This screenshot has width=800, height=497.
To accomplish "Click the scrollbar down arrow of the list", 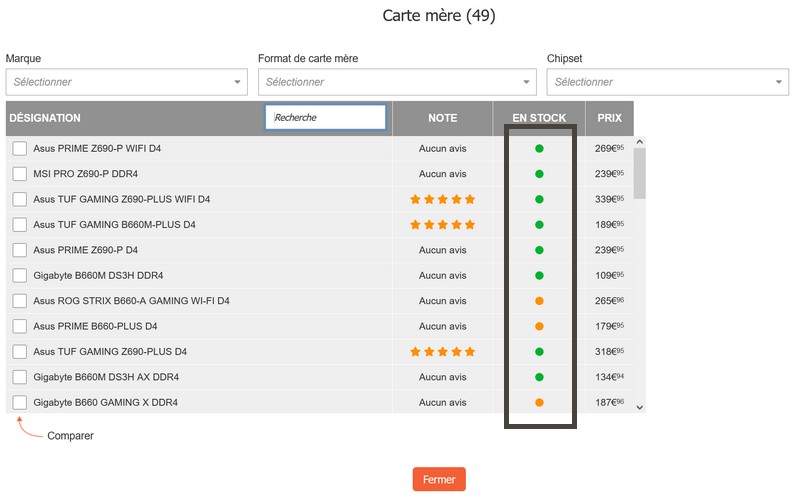I will pyautogui.click(x=640, y=407).
